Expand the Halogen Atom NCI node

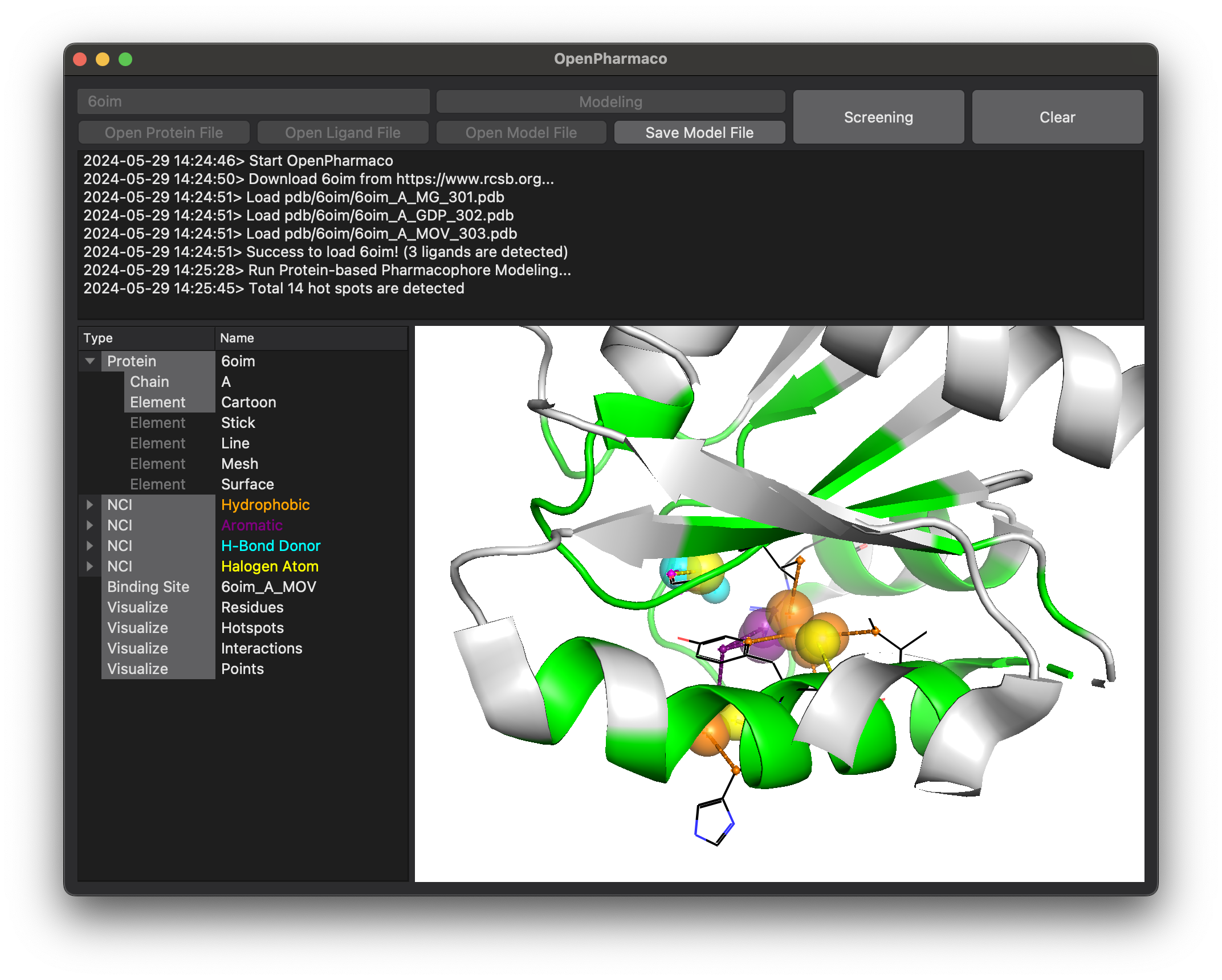click(x=89, y=566)
